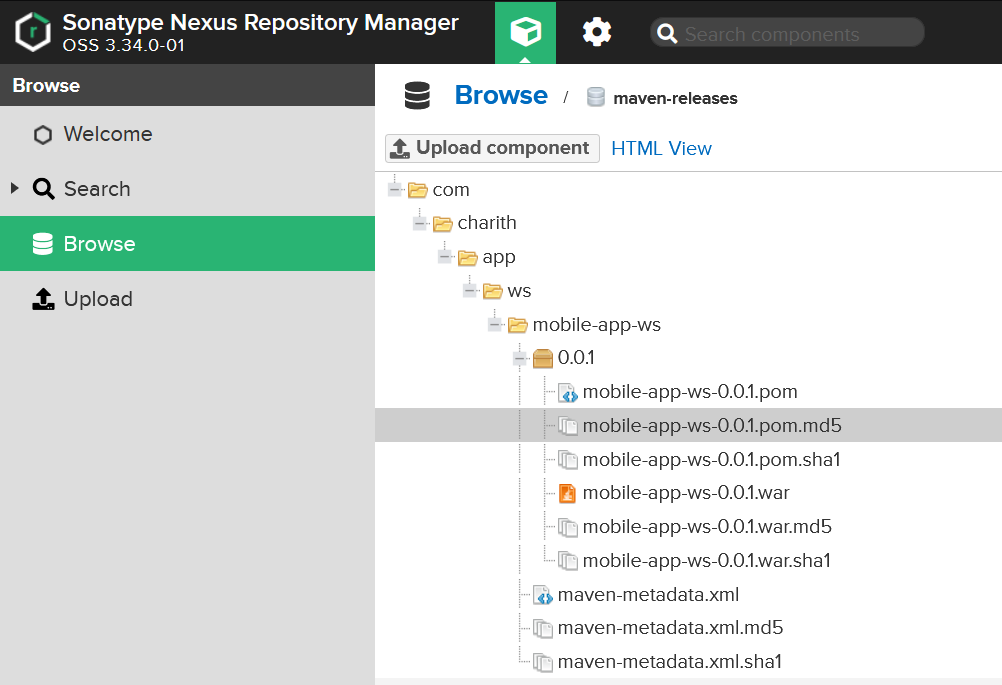Click the maven-metadata.xml file icon
This screenshot has width=1002, height=685.
[543, 596]
